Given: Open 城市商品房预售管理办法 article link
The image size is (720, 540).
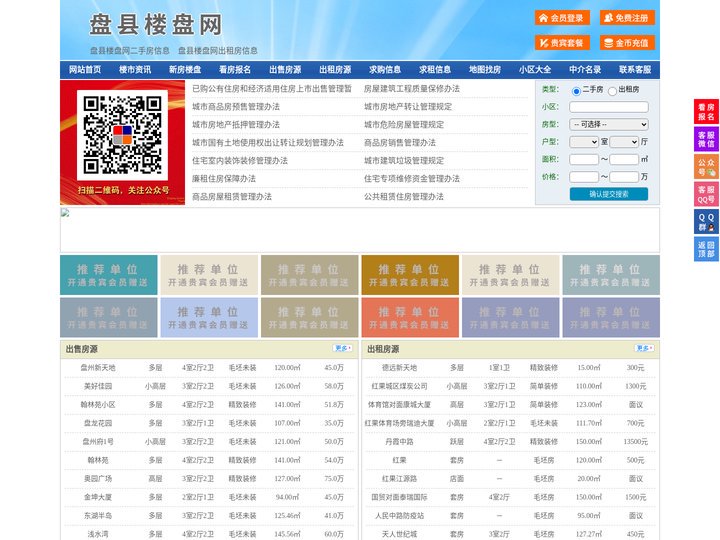Looking at the screenshot, I should coord(236,107).
